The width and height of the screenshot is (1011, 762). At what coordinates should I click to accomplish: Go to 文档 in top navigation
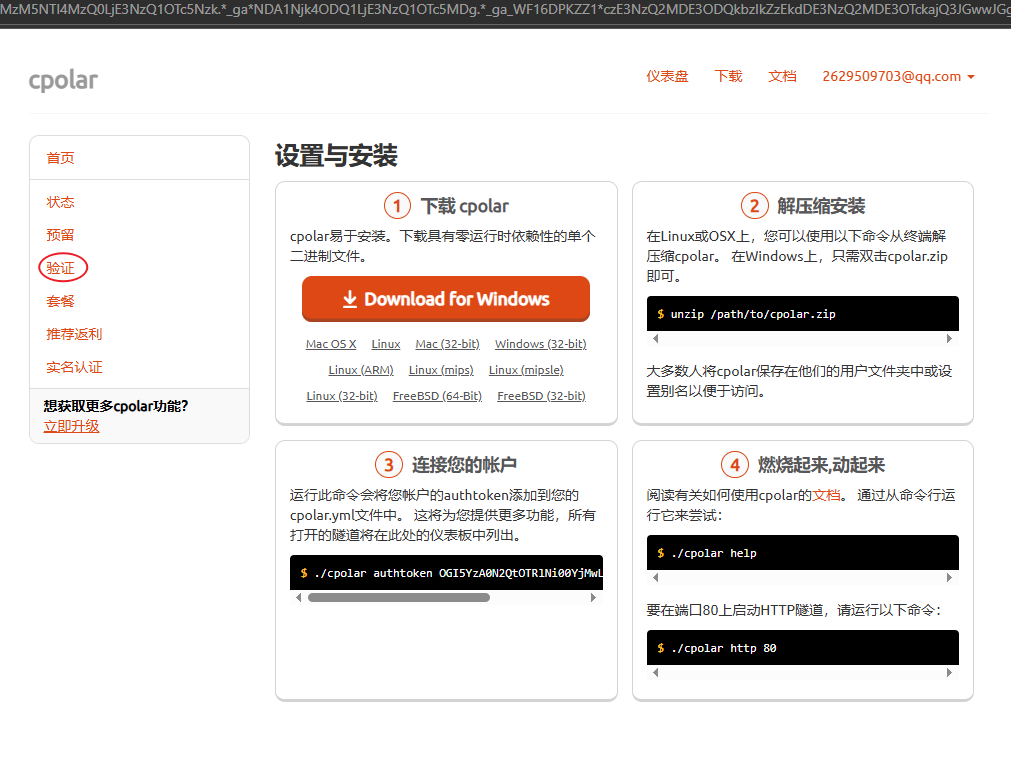pyautogui.click(x=782, y=76)
